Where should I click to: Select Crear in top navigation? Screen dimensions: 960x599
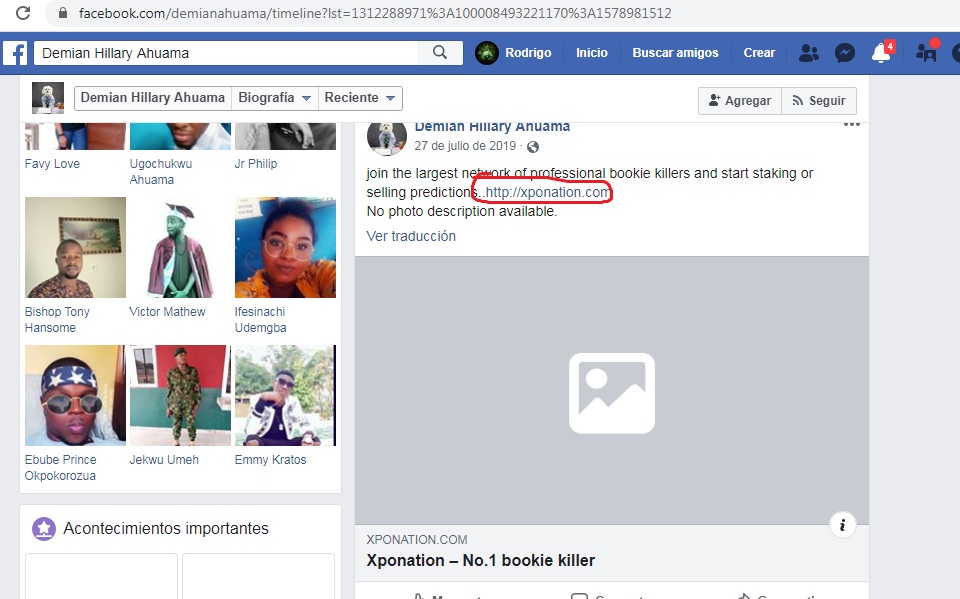point(759,53)
